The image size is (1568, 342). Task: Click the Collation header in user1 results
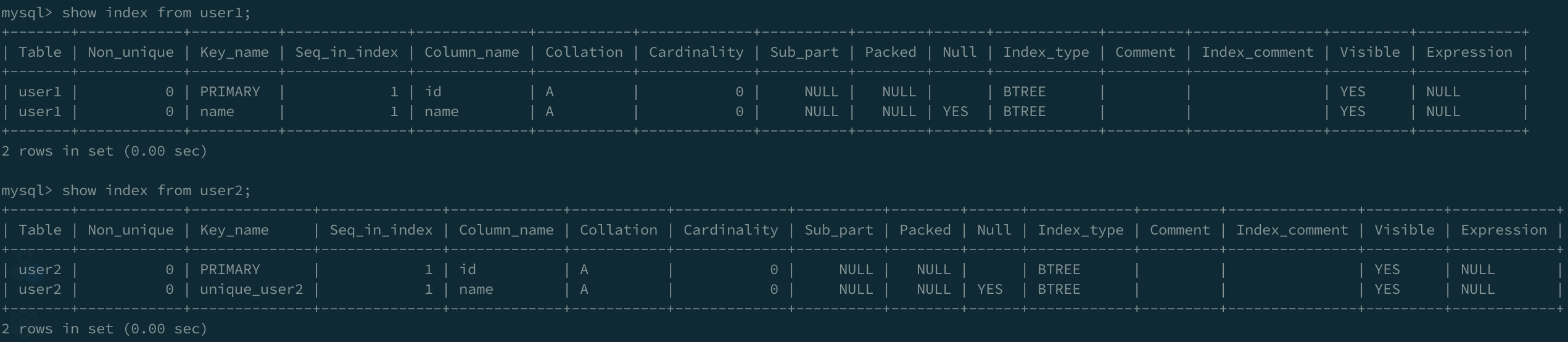[x=584, y=52]
